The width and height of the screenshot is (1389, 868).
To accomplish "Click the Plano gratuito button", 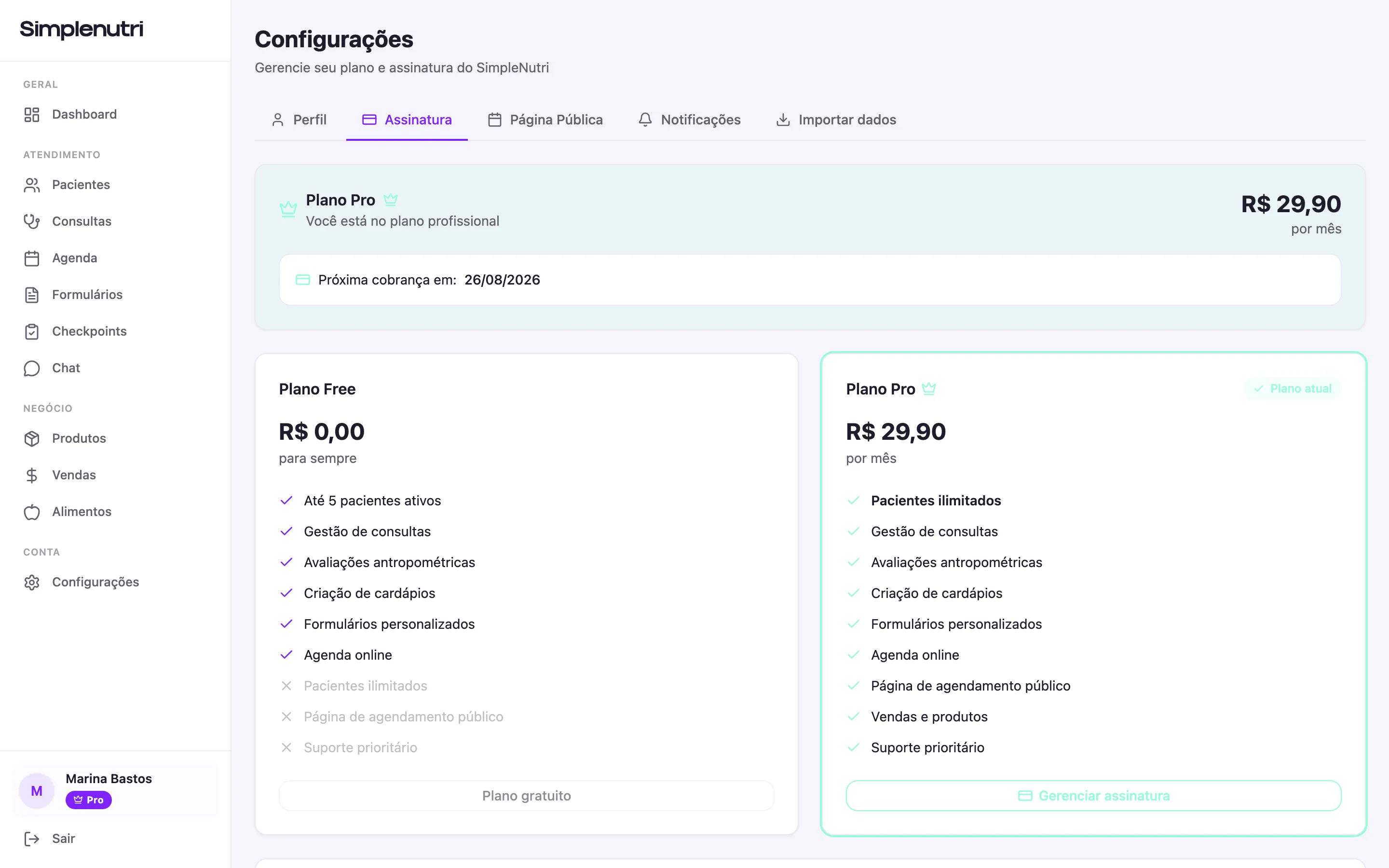I will [x=526, y=796].
